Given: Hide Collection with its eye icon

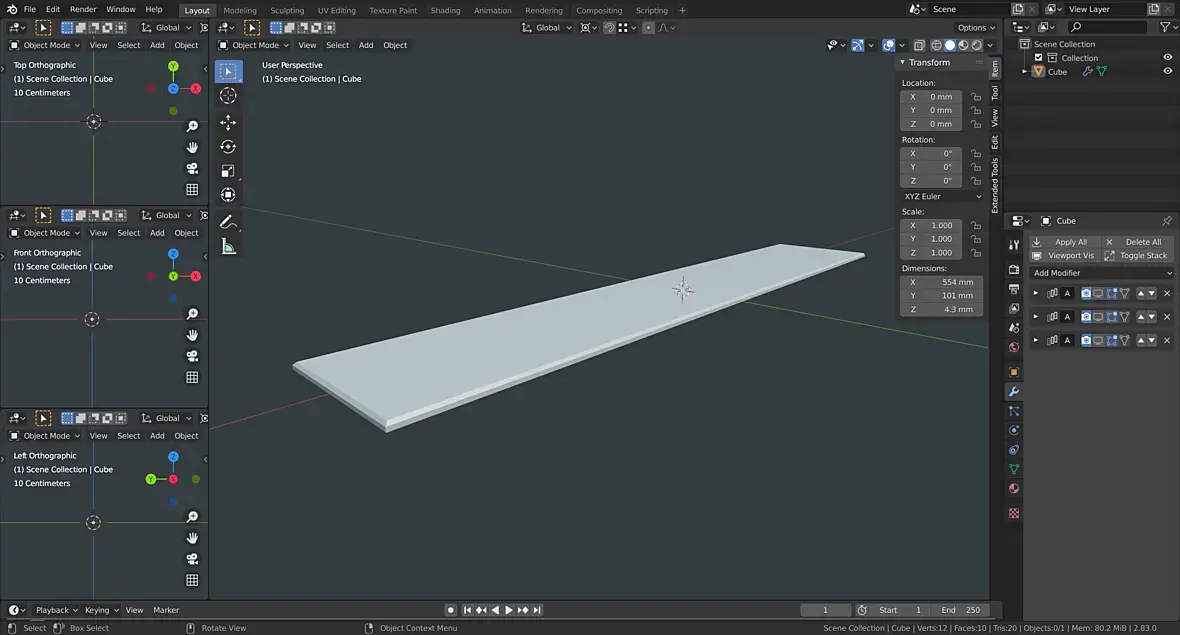Looking at the screenshot, I should [x=1168, y=57].
